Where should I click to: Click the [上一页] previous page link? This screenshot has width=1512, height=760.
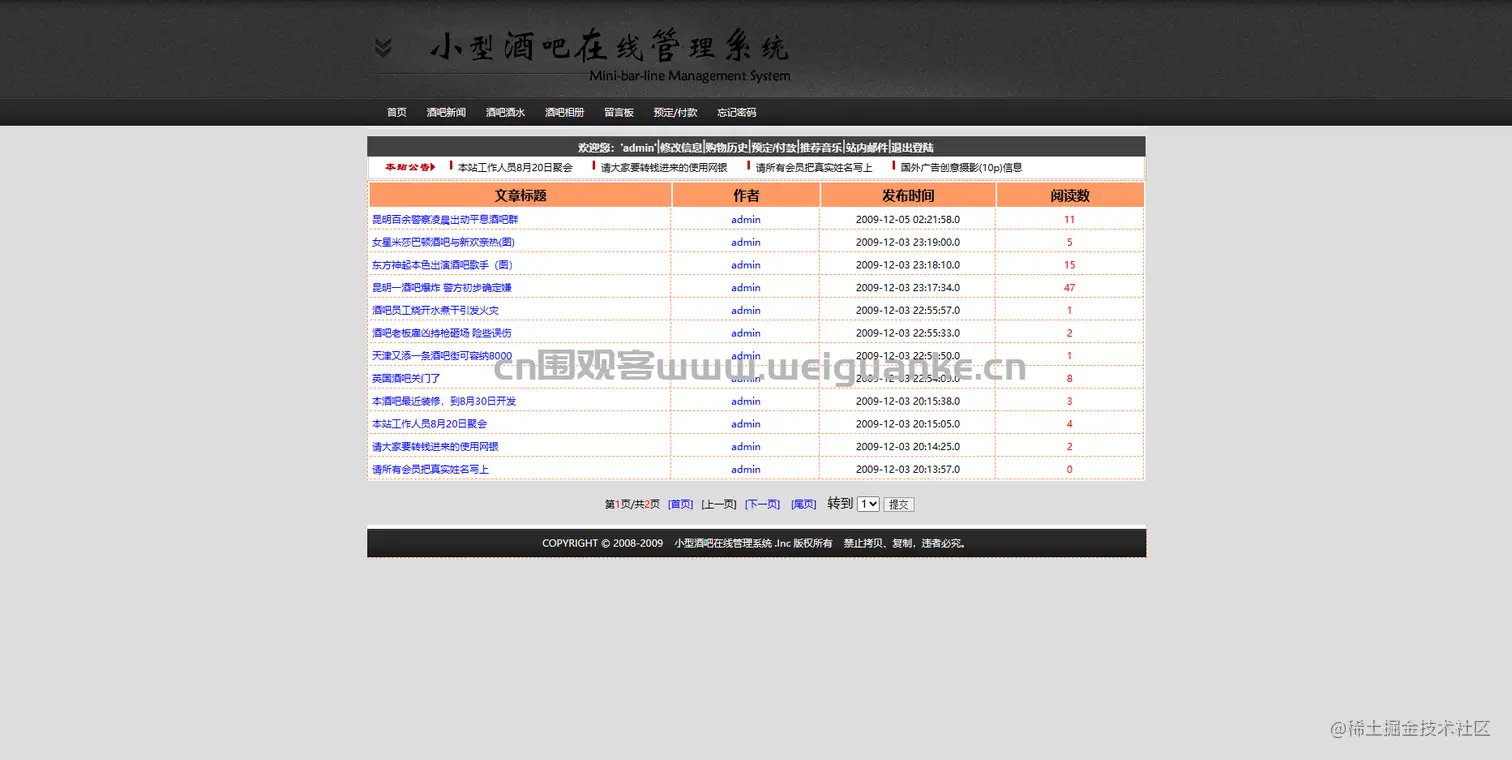(x=719, y=504)
